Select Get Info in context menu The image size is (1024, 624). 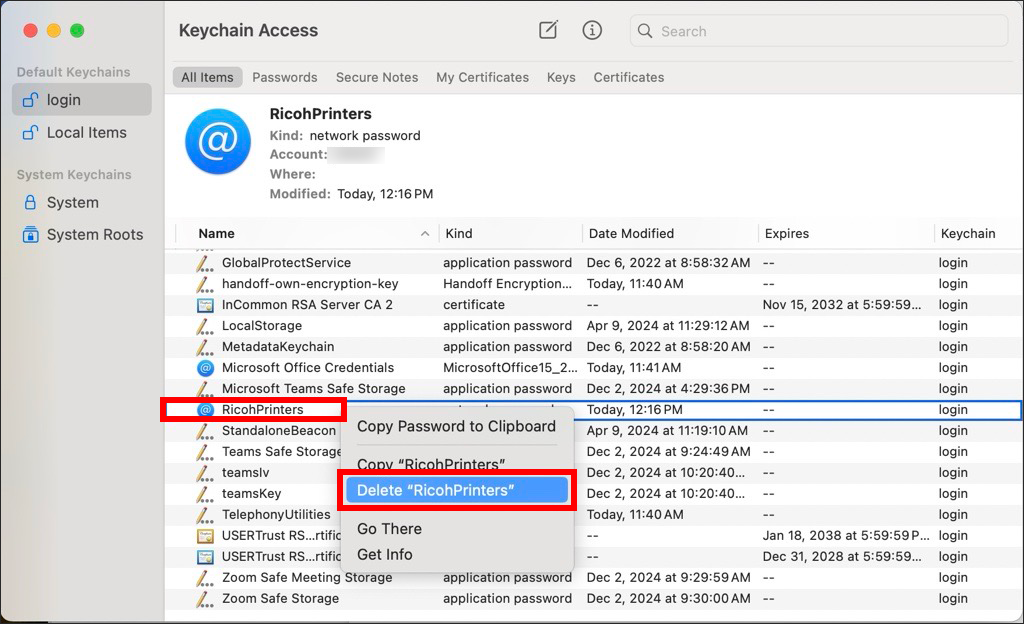[x=385, y=554]
